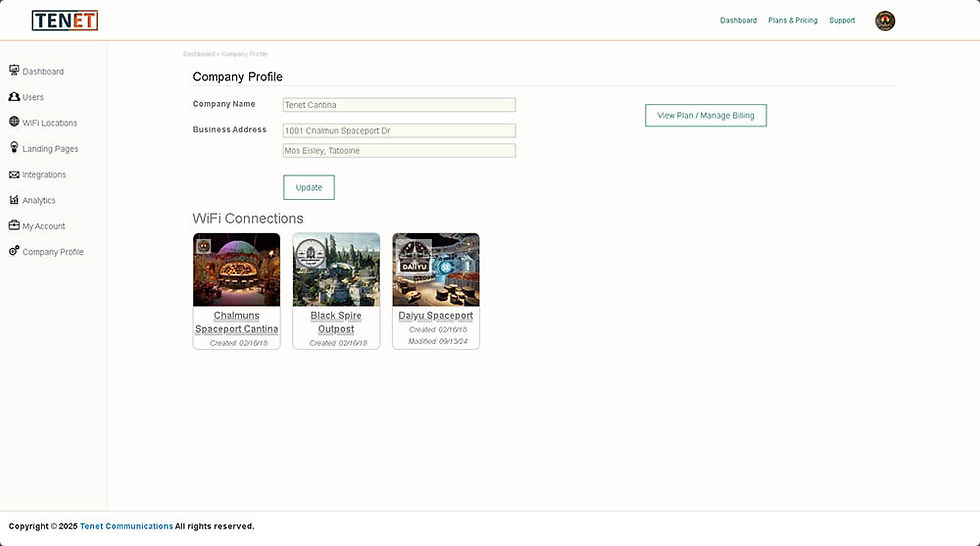Open the Daiyu Spaceport link

tap(436, 315)
